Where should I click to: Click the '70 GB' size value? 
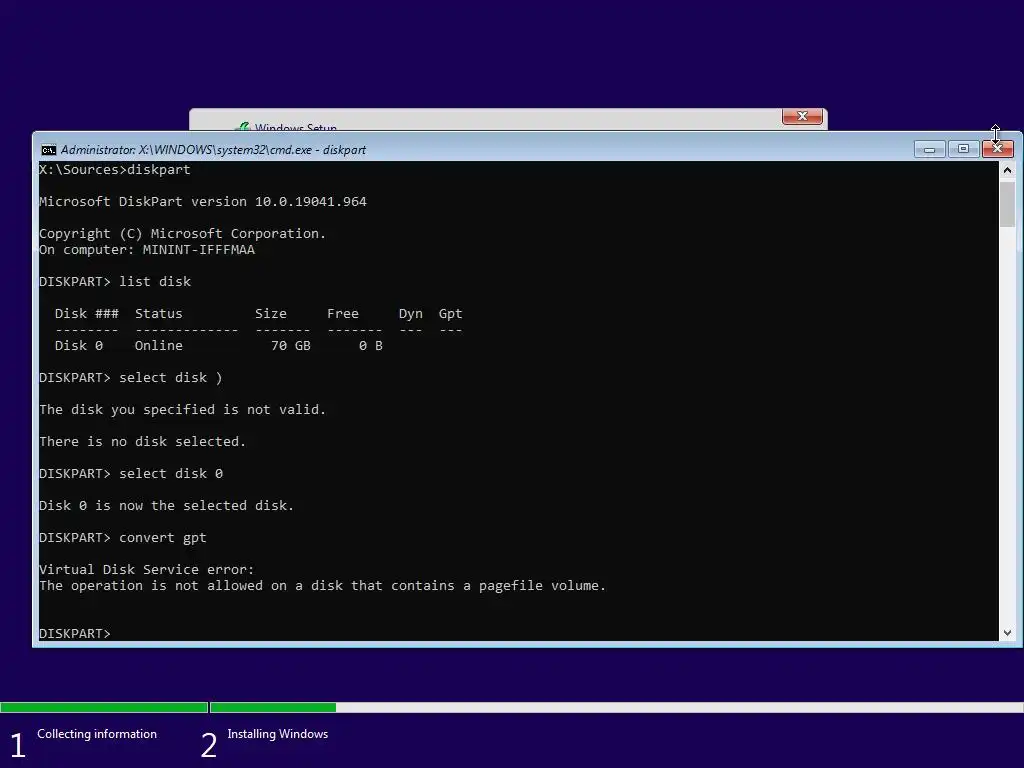coord(291,345)
